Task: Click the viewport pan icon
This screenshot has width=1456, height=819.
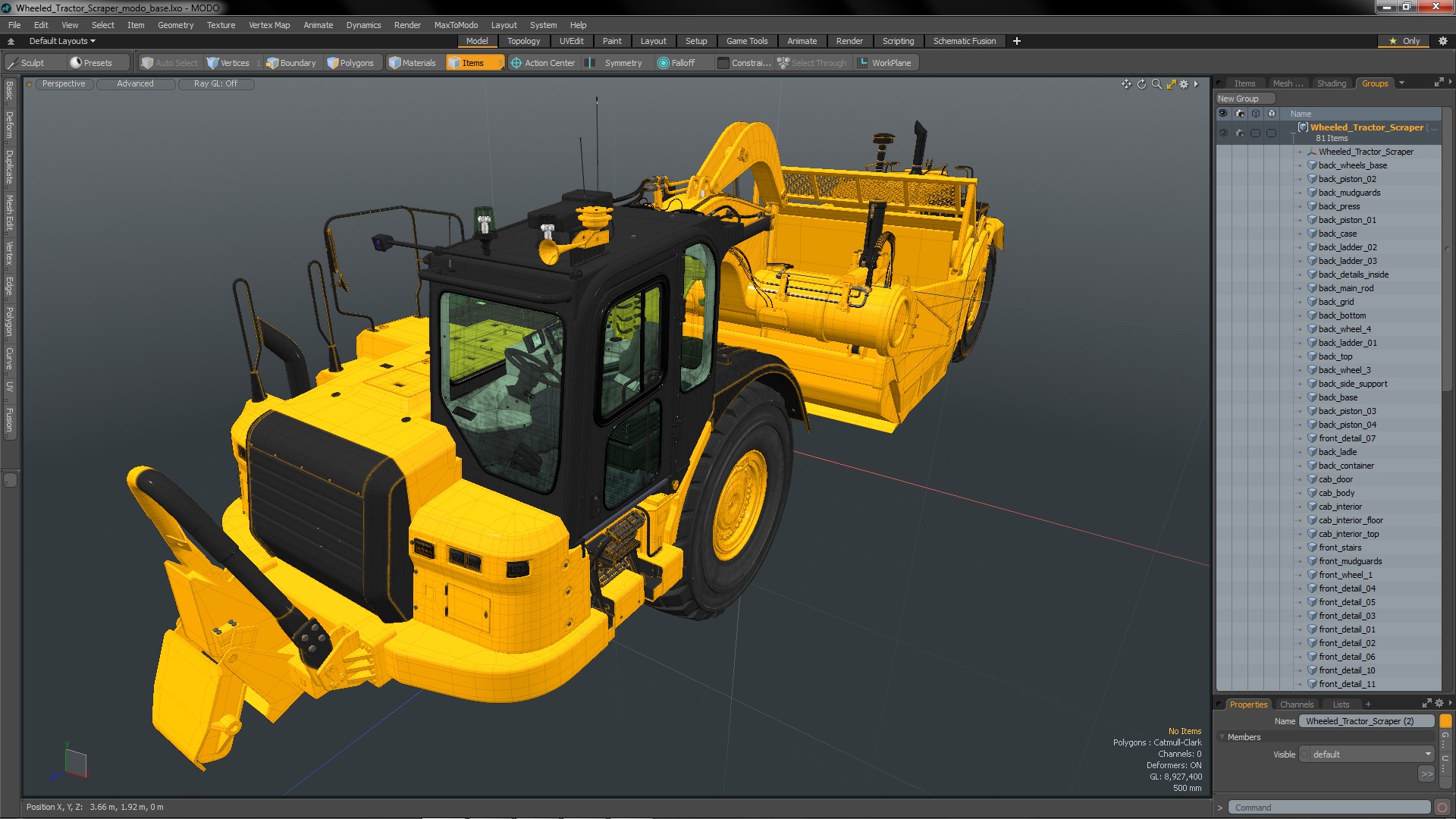Action: pyautogui.click(x=1126, y=84)
